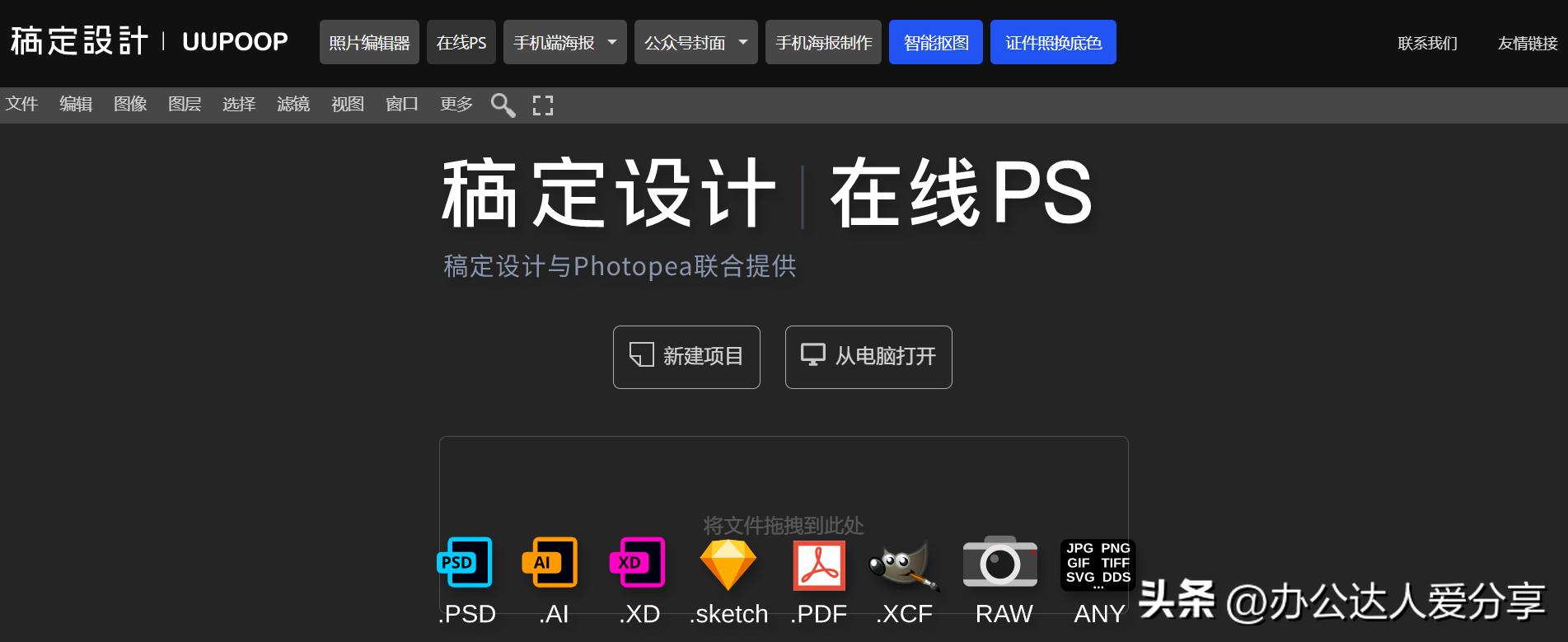Viewport: 1568px width, 642px height.
Task: Click the ANY formats icon
Action: (x=1098, y=565)
